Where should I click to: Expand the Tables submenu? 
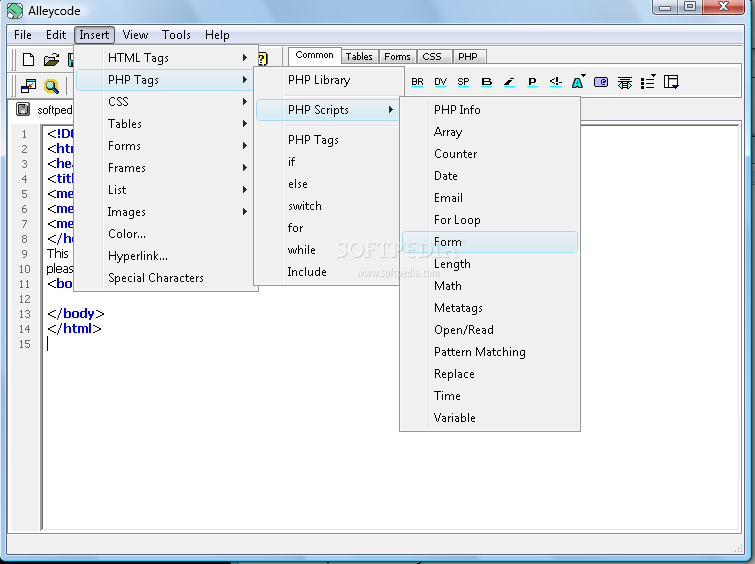[164, 124]
